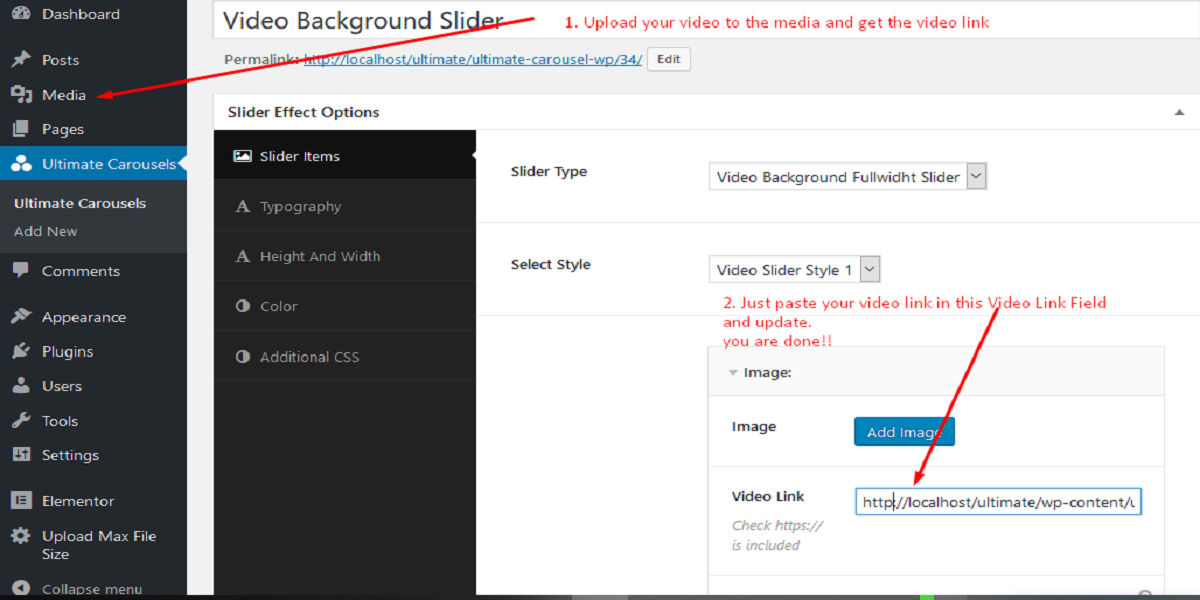Click the Slider Type label
Screen dimensions: 1200x600
pos(549,172)
